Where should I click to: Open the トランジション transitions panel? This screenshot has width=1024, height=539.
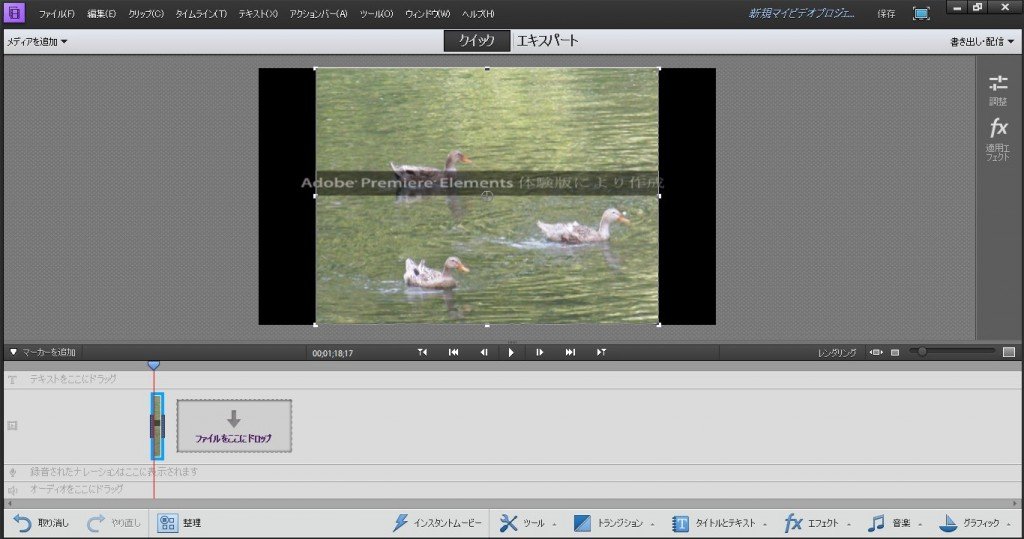(x=615, y=523)
